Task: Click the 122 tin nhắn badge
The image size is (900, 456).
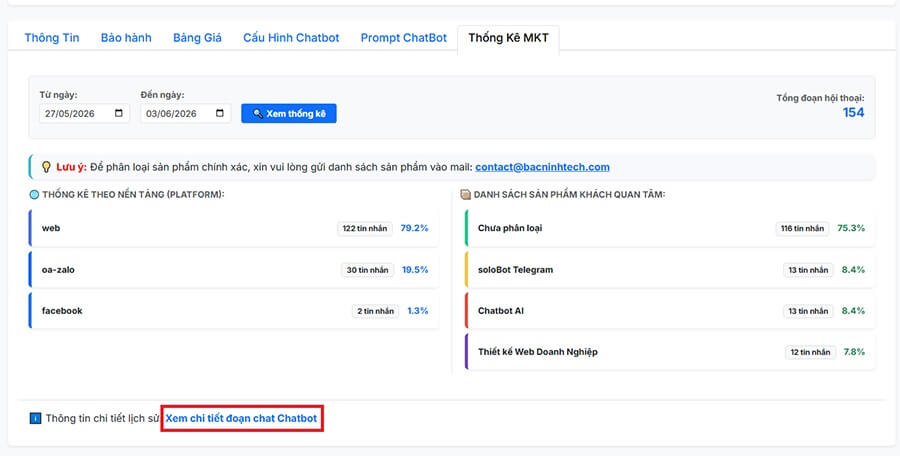Action: click(365, 228)
